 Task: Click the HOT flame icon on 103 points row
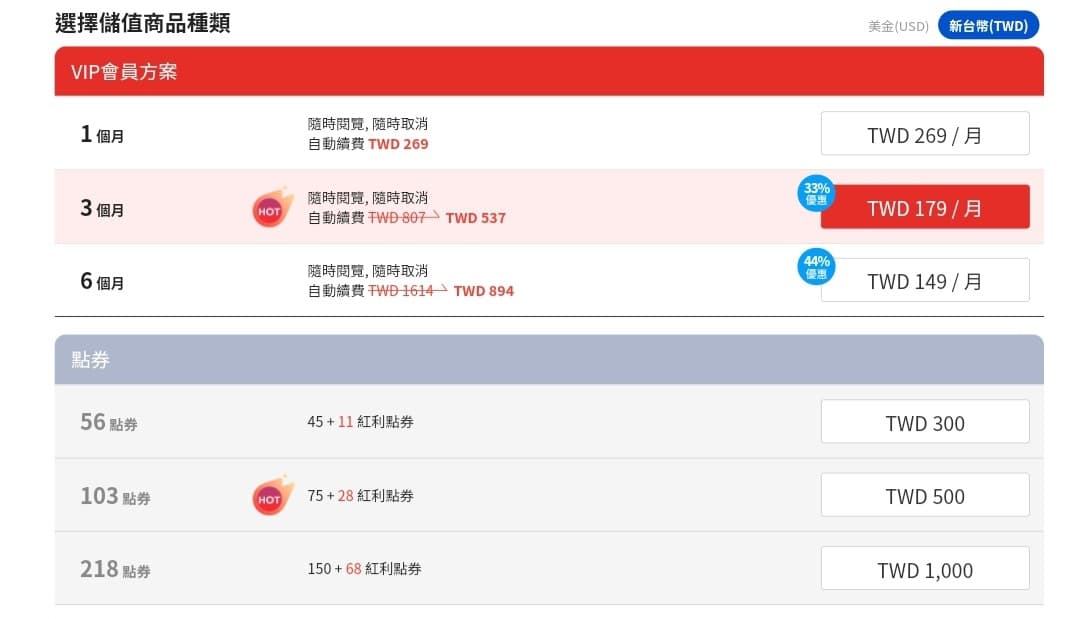[273, 494]
